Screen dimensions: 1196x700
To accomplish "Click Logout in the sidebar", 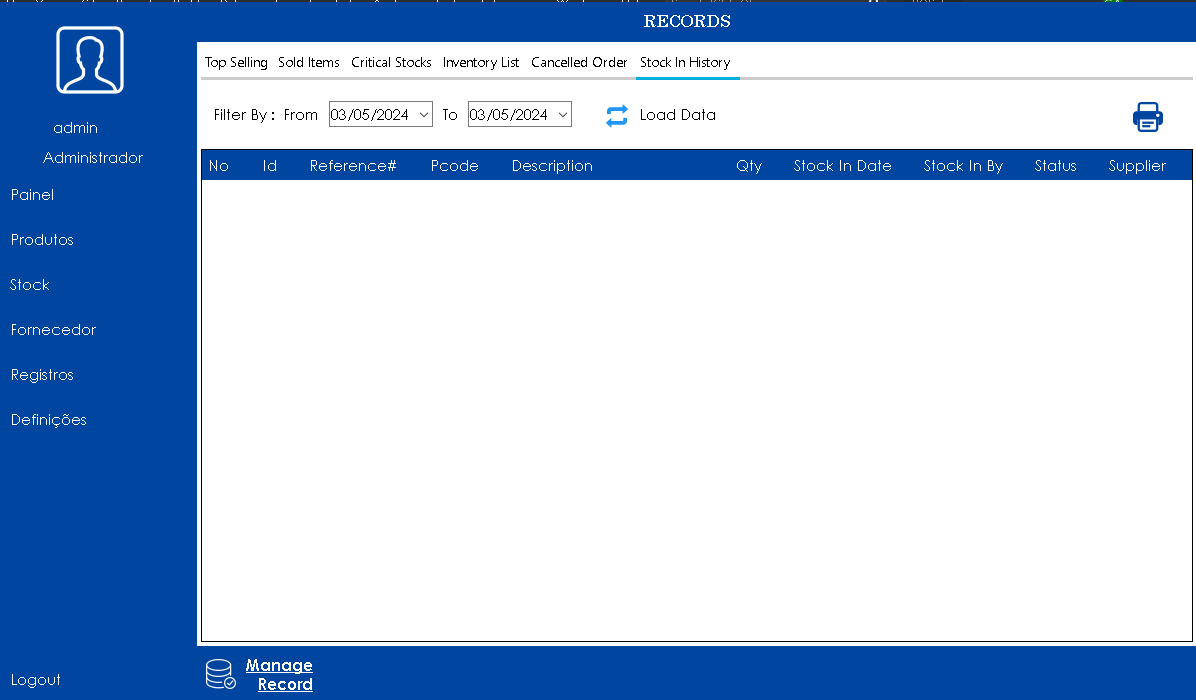I will pos(36,680).
